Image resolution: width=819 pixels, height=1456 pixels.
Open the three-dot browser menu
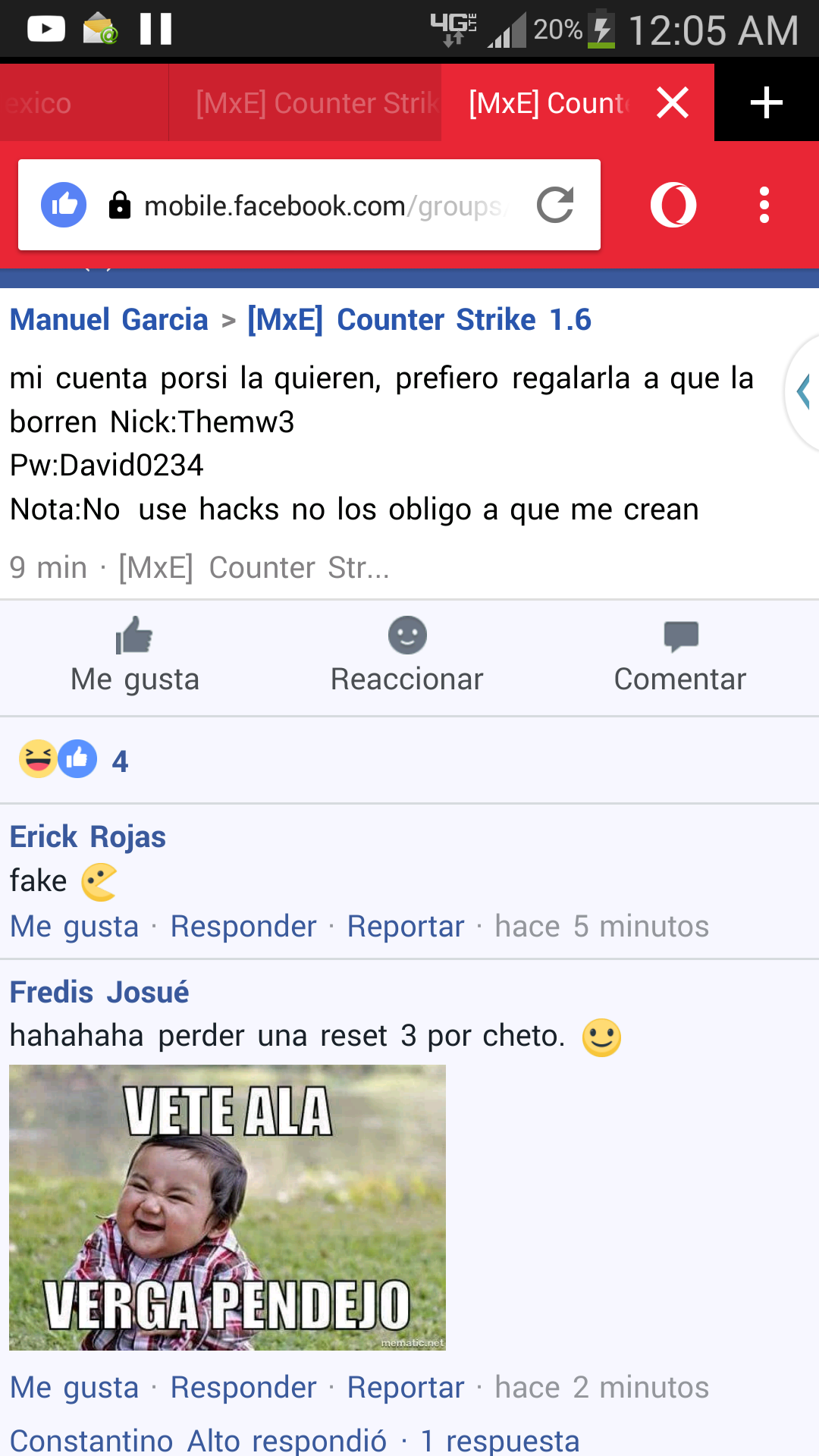coord(764,205)
